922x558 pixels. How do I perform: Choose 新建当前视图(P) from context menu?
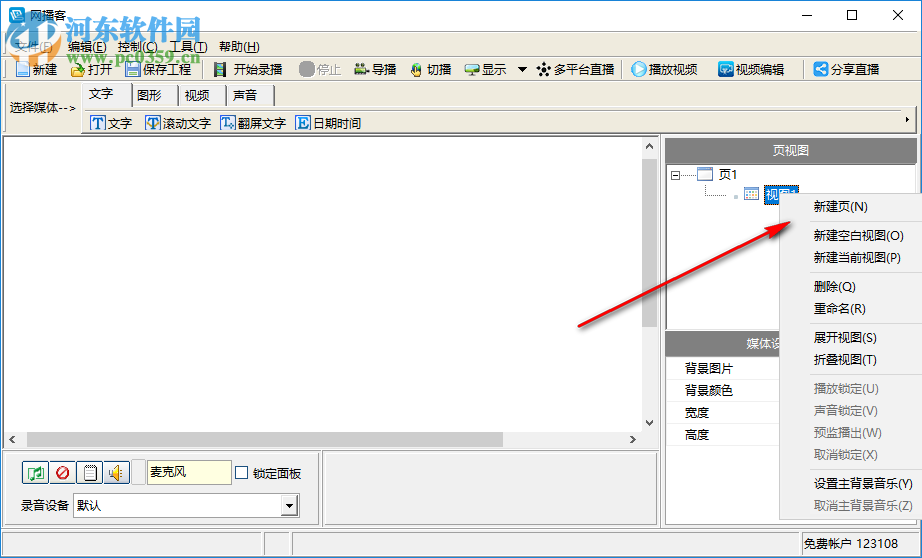click(x=850, y=258)
